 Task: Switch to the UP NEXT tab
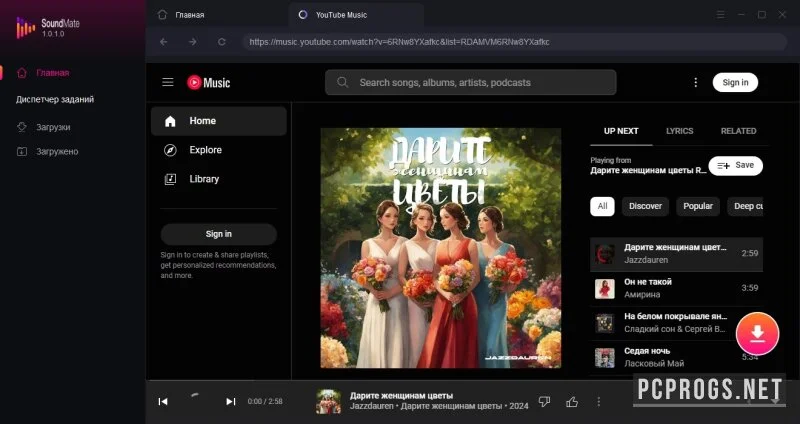coord(621,131)
